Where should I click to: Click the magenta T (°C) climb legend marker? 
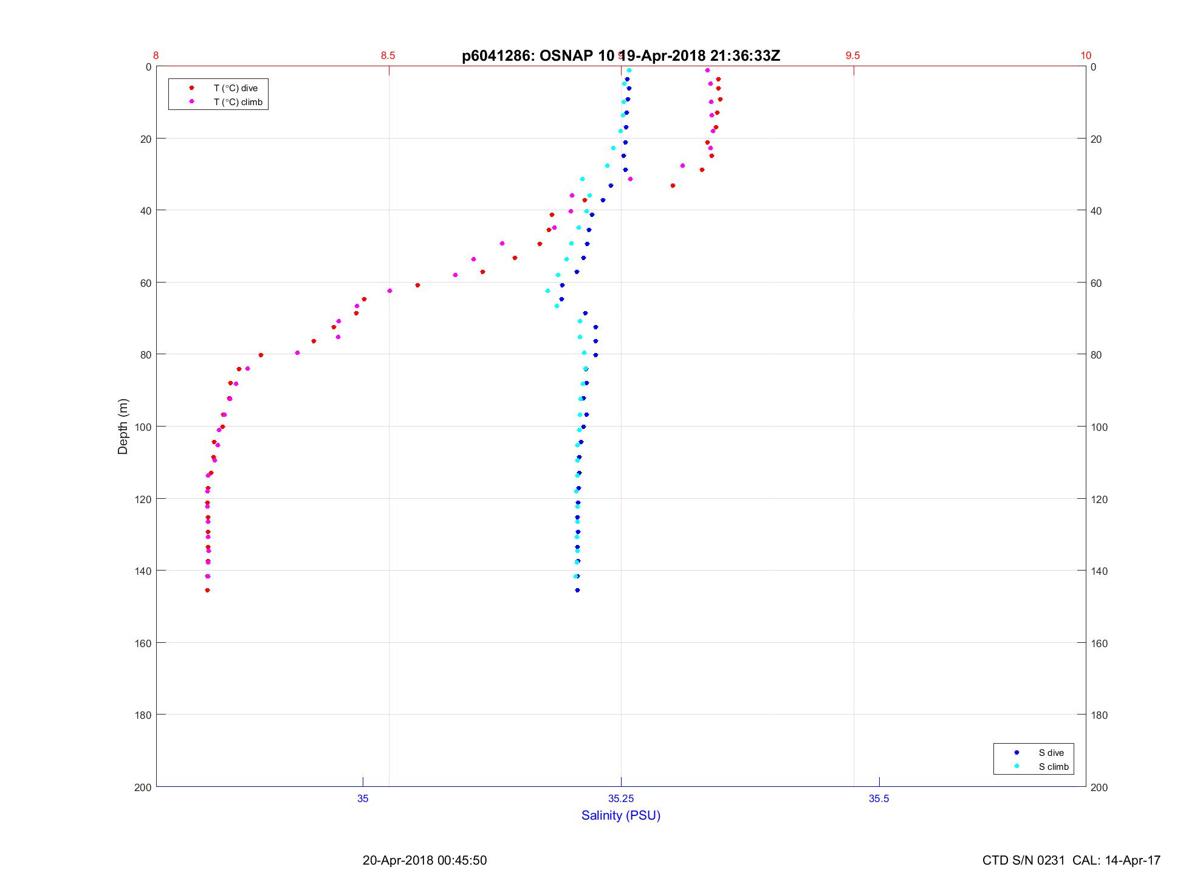tap(192, 102)
